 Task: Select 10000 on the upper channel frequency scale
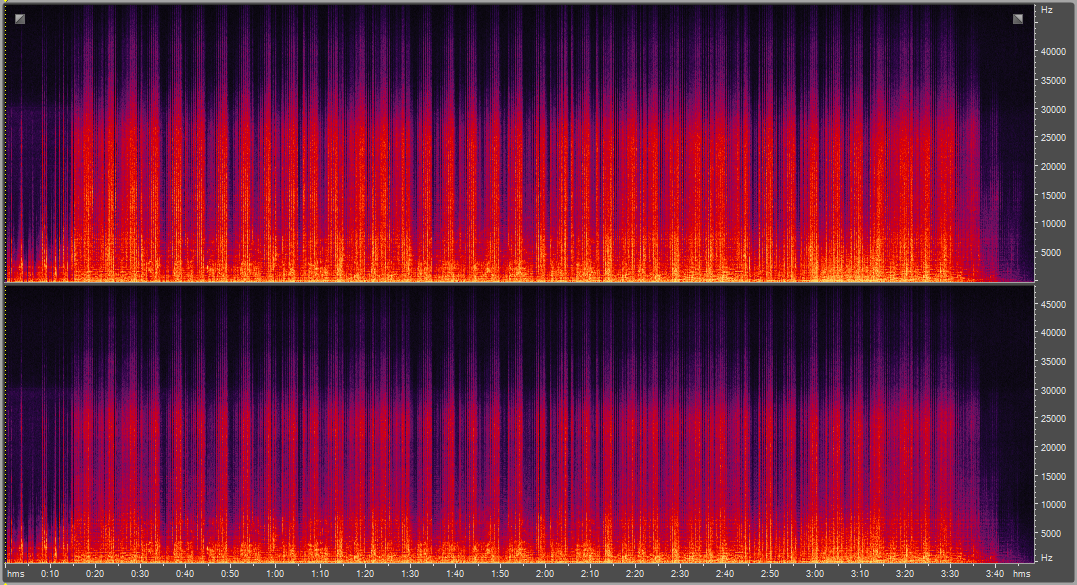[1054, 224]
